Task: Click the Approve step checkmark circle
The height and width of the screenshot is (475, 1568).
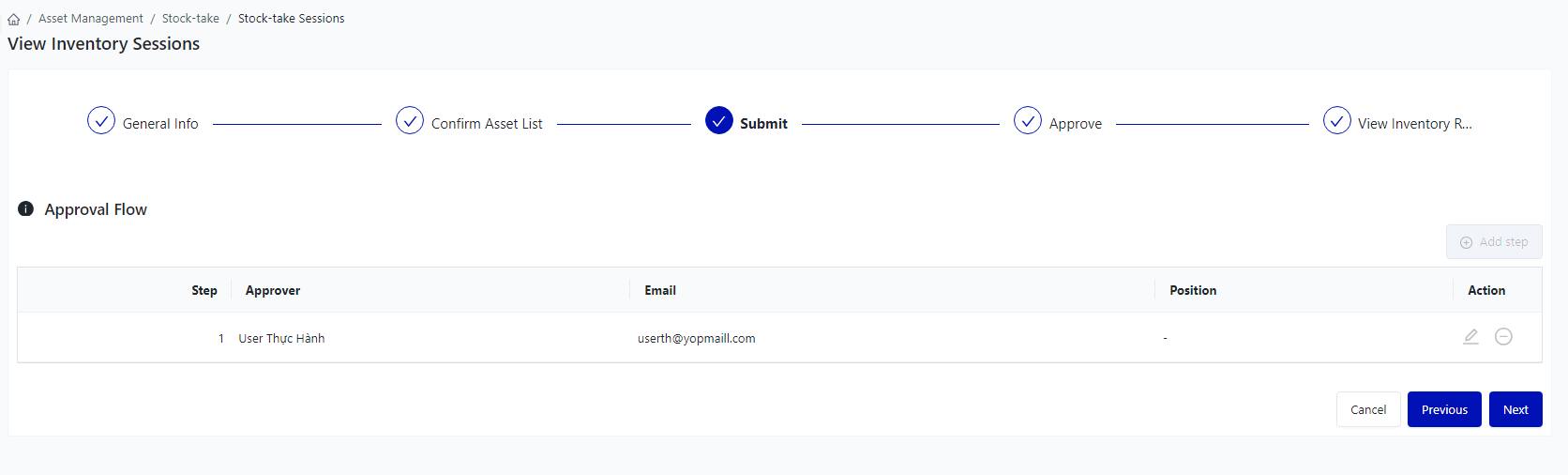Action: [1028, 121]
